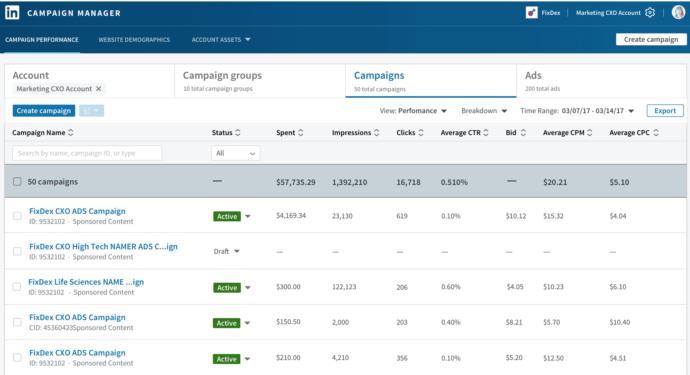The height and width of the screenshot is (375, 690).
Task: Click Marketing CXO Account in header
Action: 608,13
